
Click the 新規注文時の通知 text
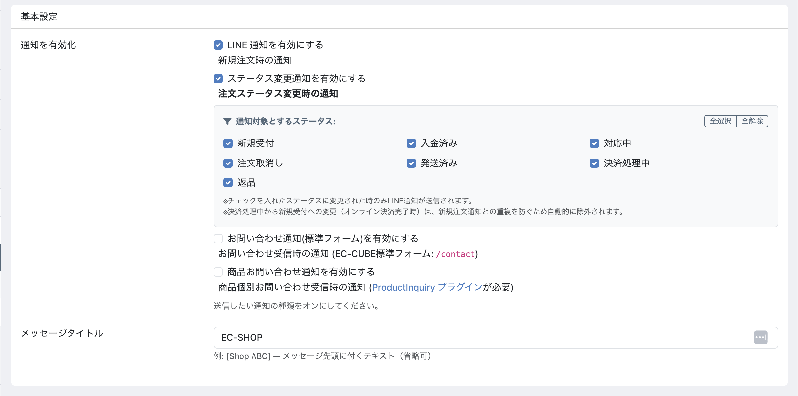coord(254,60)
